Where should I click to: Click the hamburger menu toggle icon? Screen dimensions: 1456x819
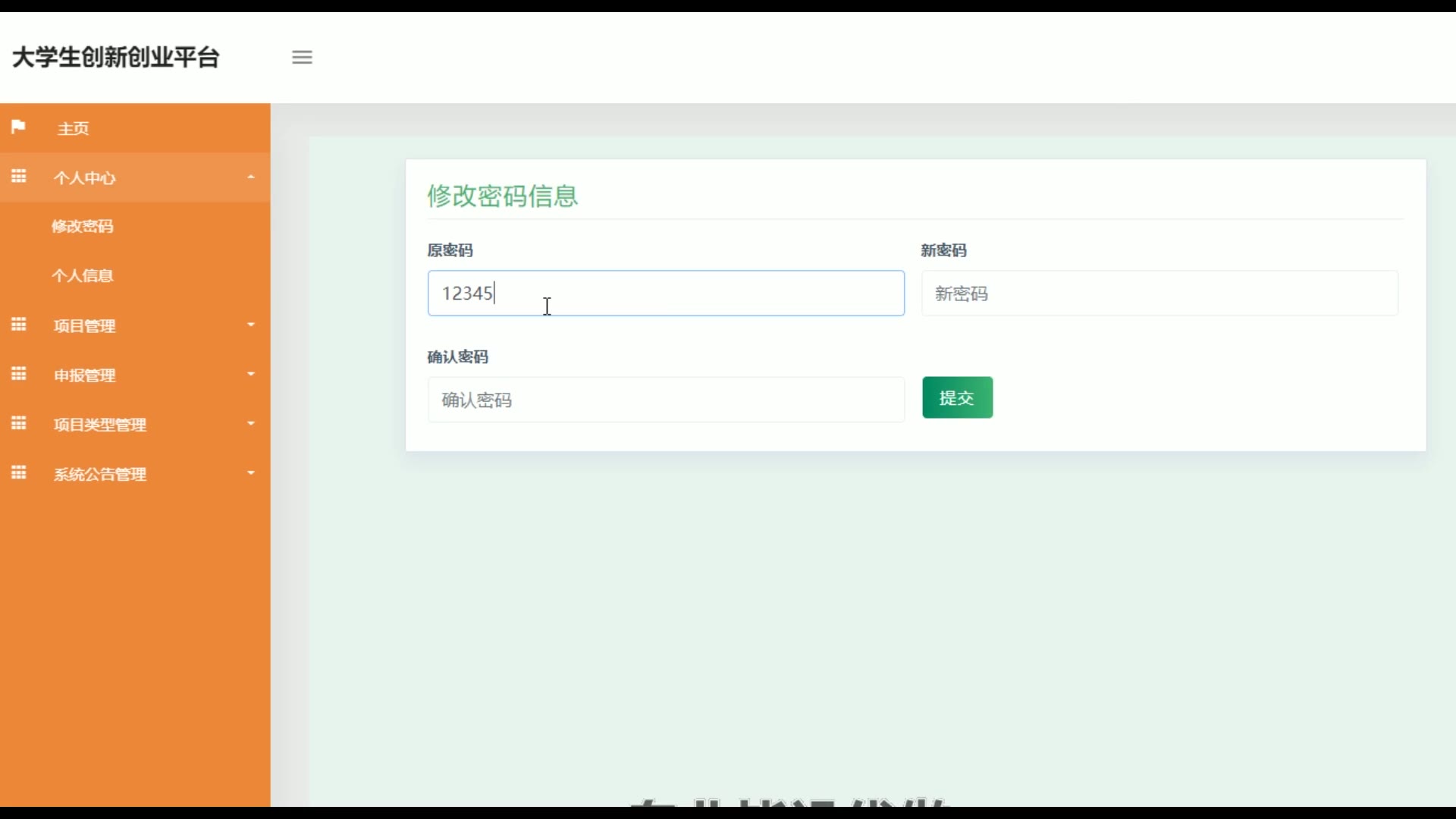302,57
